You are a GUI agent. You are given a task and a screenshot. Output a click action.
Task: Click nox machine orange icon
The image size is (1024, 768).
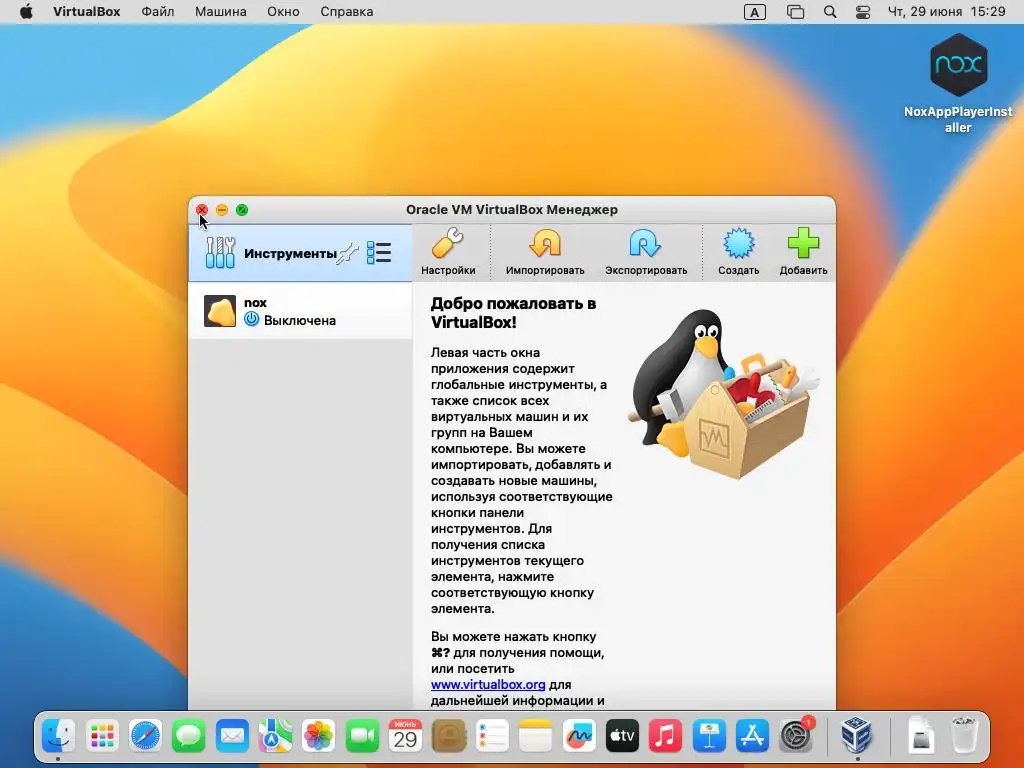[x=220, y=311]
